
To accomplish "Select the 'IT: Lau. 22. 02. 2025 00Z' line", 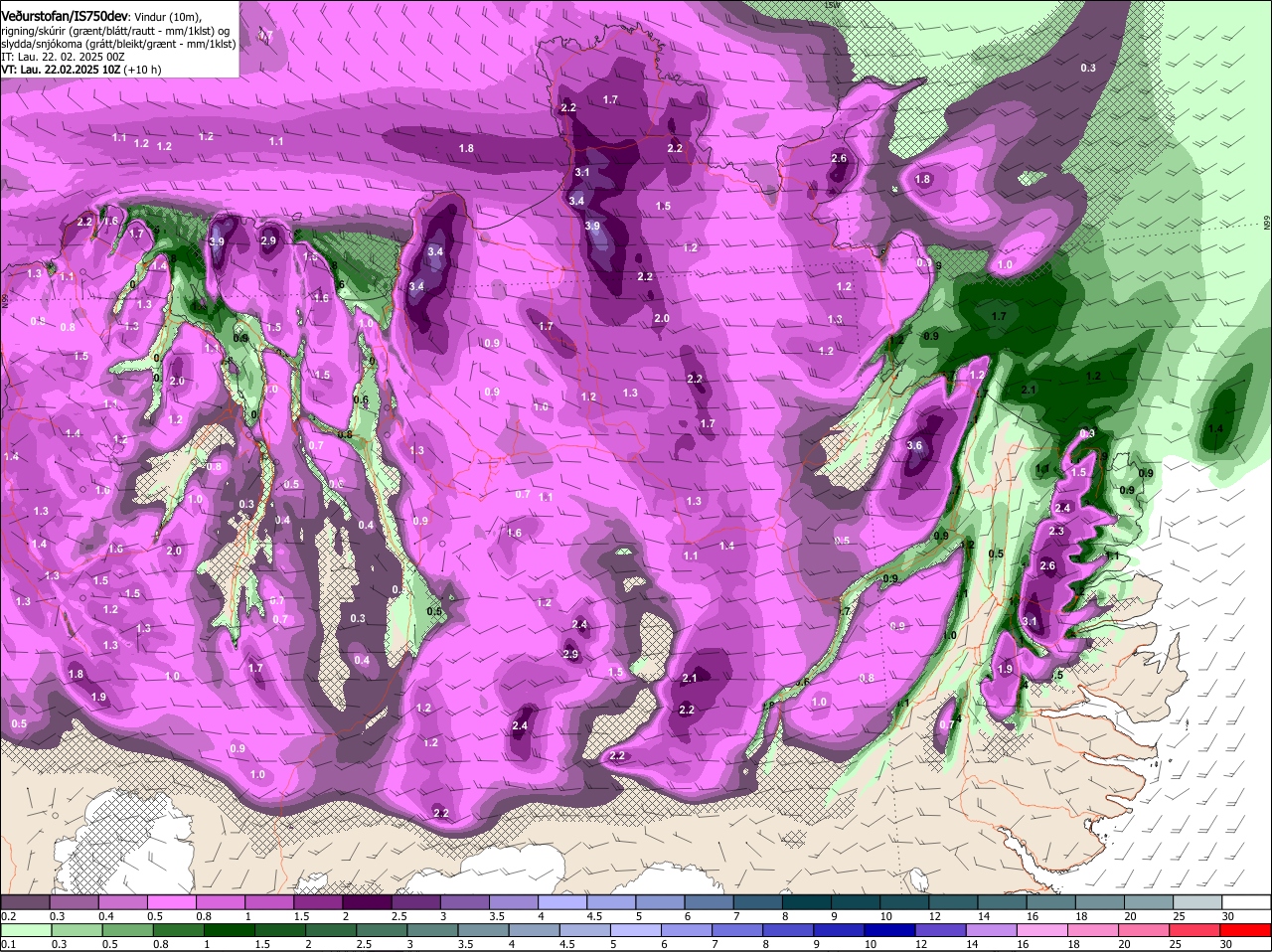I will tap(63, 58).
